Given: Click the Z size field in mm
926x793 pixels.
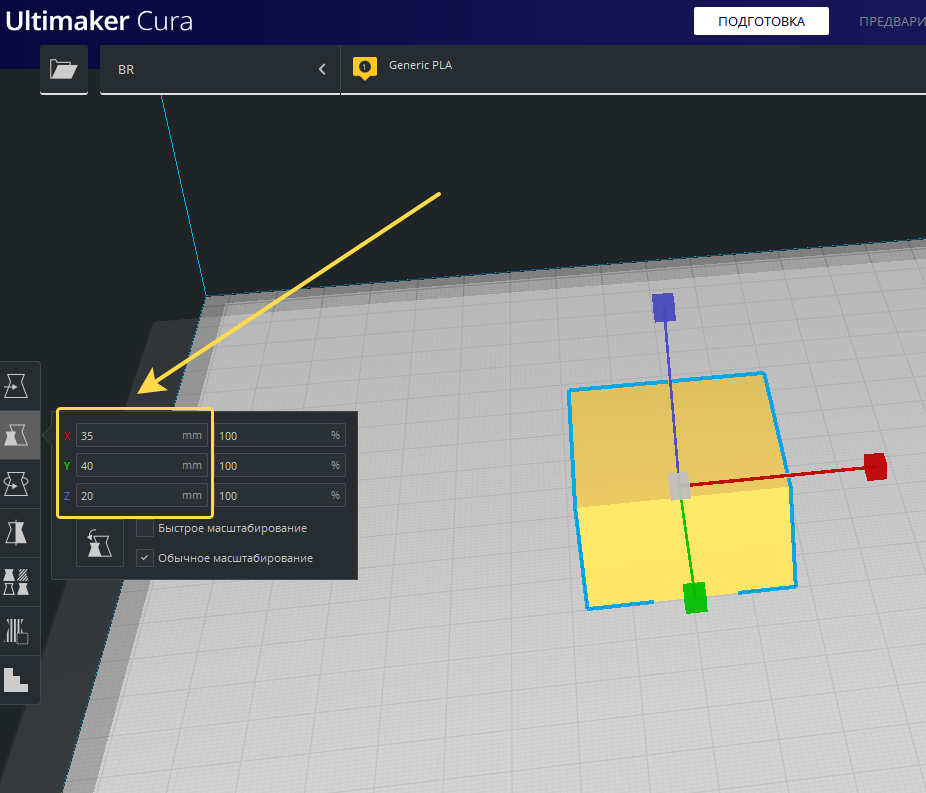Looking at the screenshot, I should click(142, 495).
